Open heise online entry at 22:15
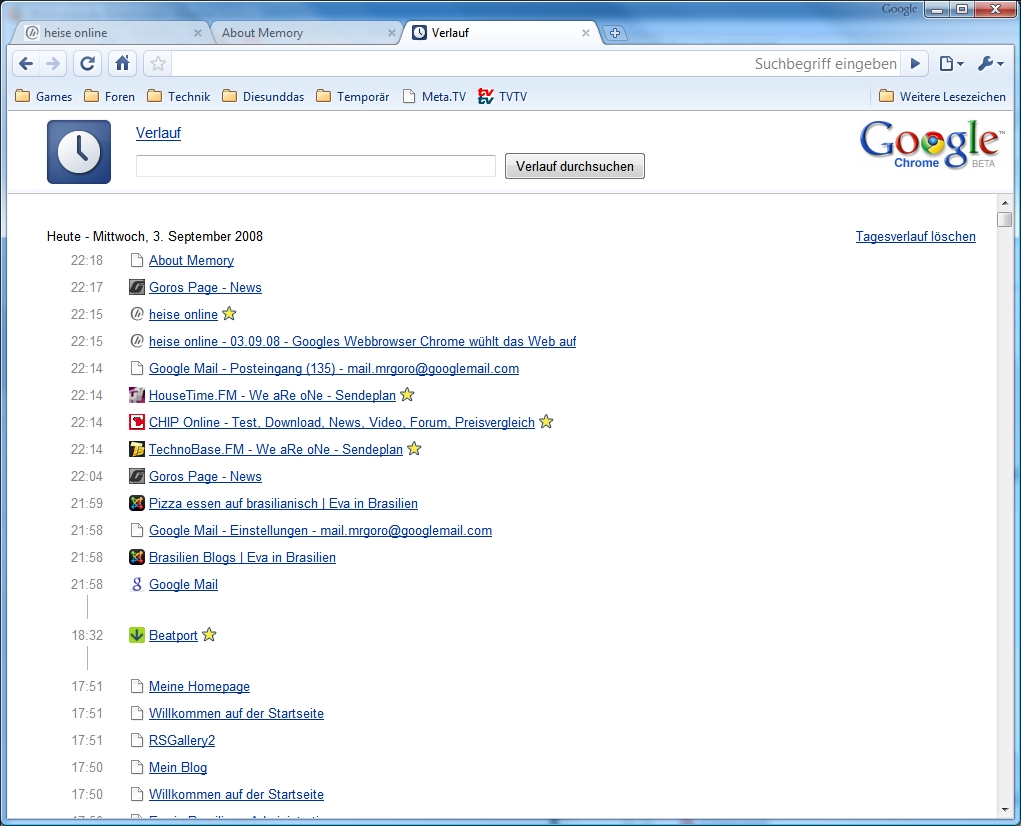 183,314
